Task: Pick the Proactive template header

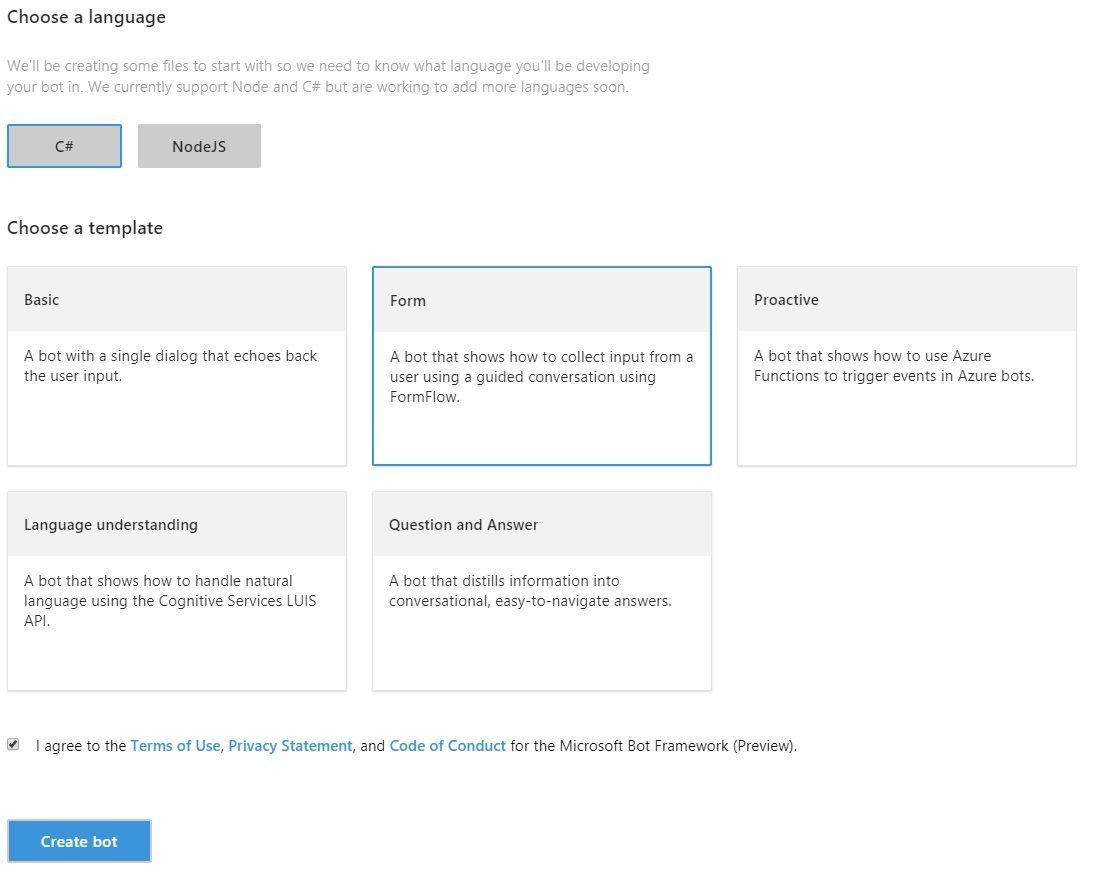Action: click(x=786, y=299)
